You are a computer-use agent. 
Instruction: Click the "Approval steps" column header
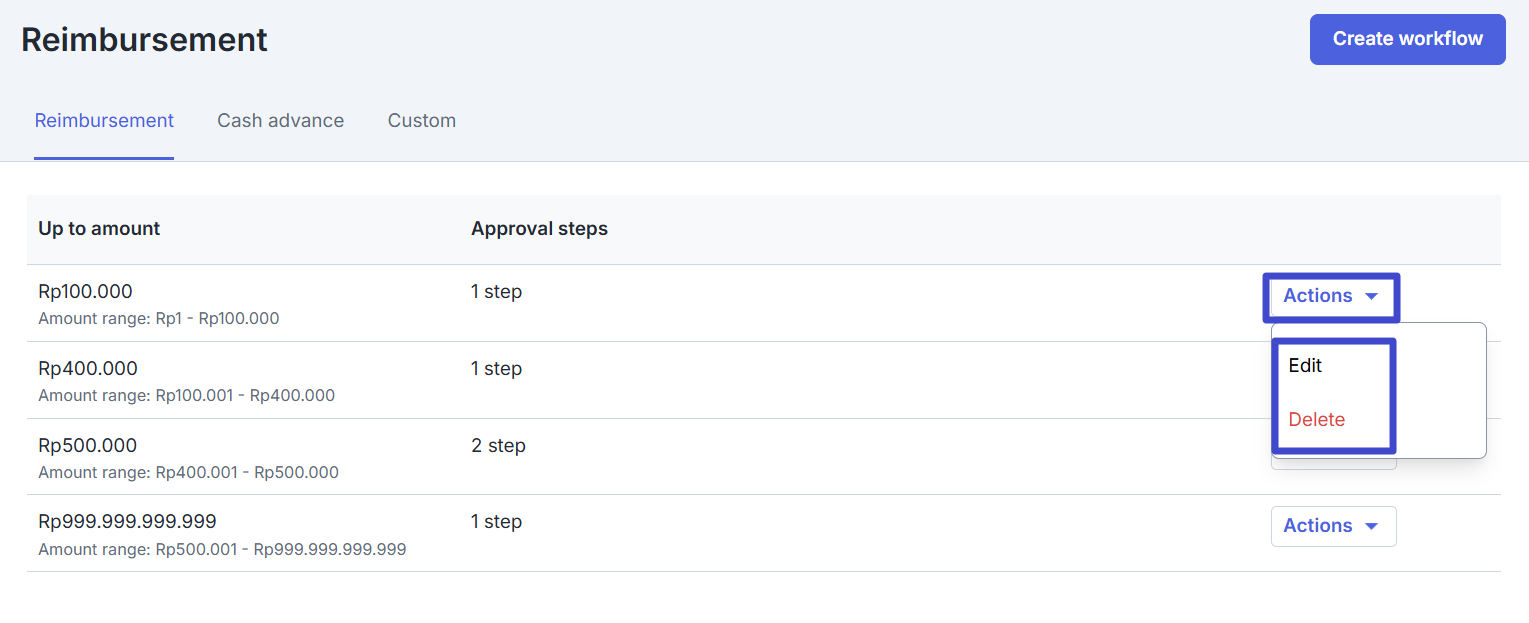(539, 229)
